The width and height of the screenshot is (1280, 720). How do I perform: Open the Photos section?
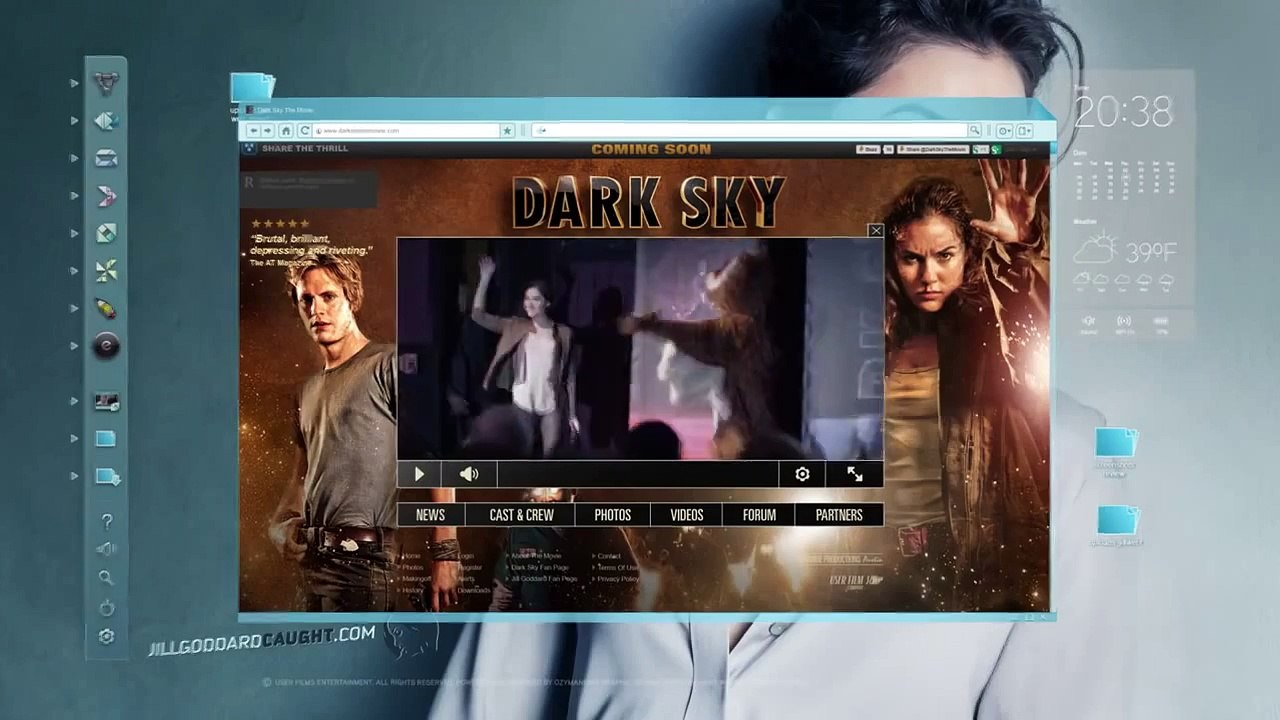[613, 515]
